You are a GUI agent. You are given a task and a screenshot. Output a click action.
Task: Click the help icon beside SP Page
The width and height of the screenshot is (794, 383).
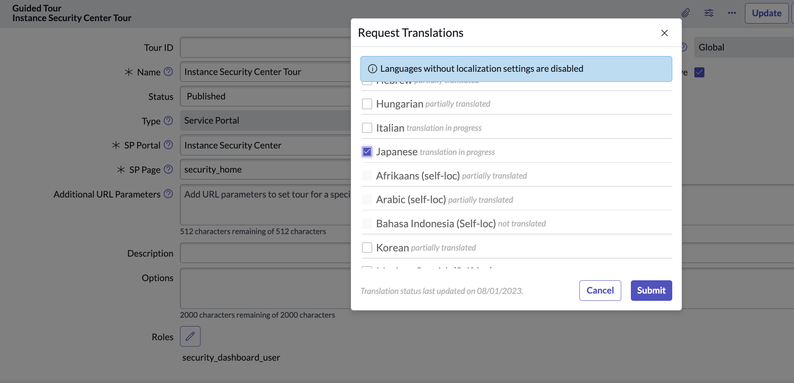[169, 170]
